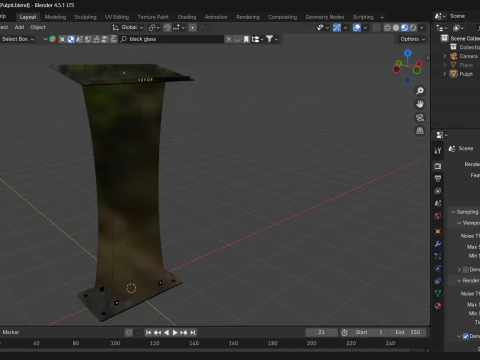This screenshot has width=480, height=360.
Task: Toggle proportional editing button in header
Action: 192,28
